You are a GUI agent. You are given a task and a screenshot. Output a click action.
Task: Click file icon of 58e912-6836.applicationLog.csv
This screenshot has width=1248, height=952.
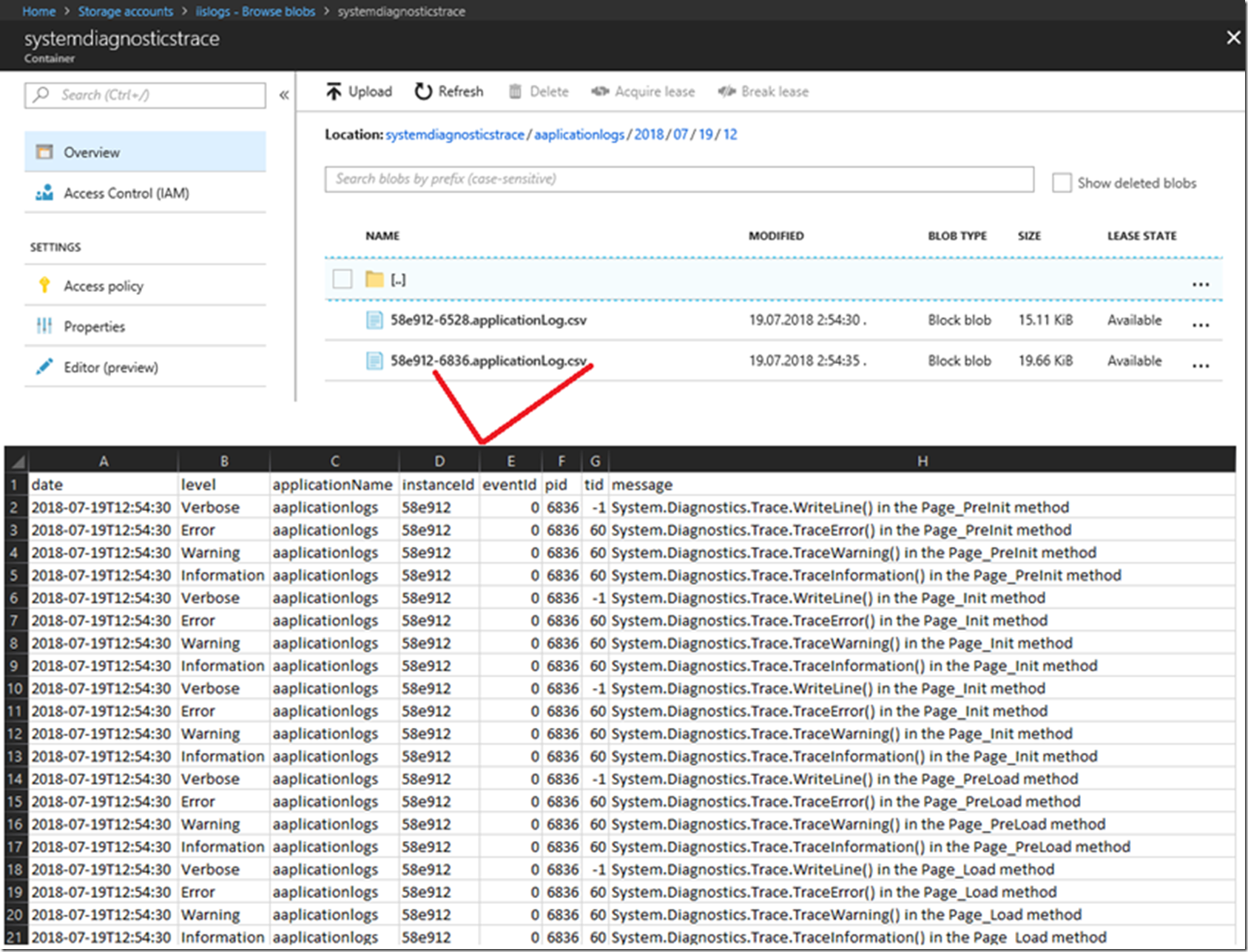pyautogui.click(x=375, y=360)
